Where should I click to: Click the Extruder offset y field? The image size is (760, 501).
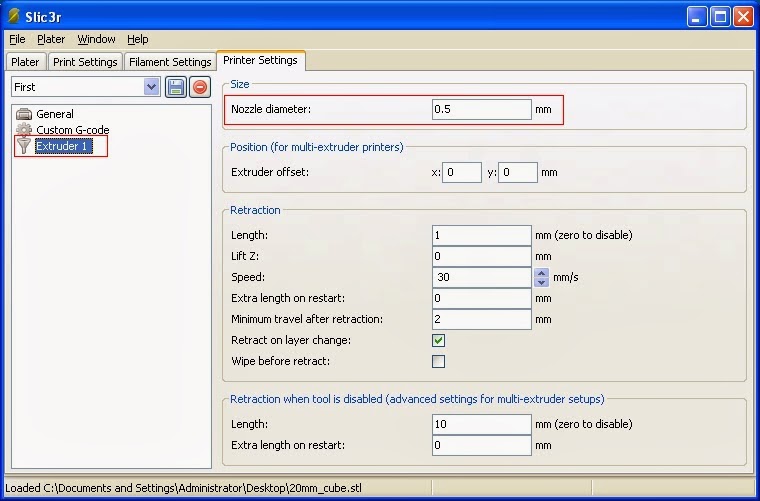coord(518,172)
